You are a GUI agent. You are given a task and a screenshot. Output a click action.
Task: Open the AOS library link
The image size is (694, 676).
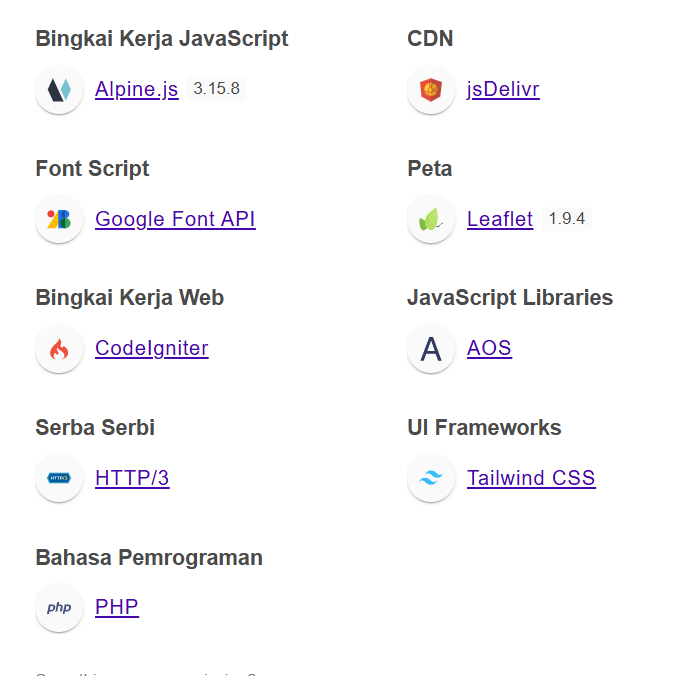point(489,349)
